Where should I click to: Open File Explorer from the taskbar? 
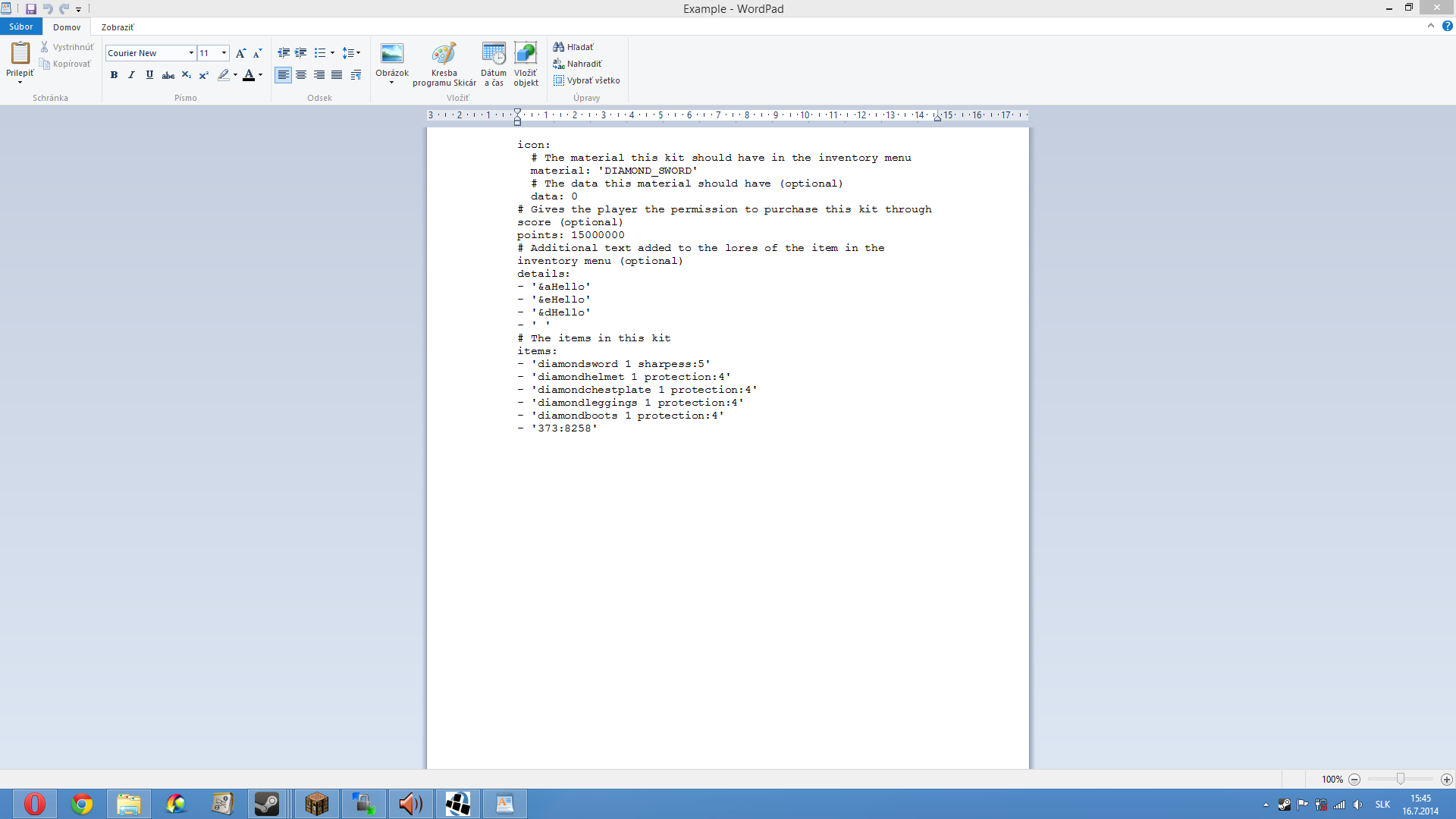click(129, 804)
